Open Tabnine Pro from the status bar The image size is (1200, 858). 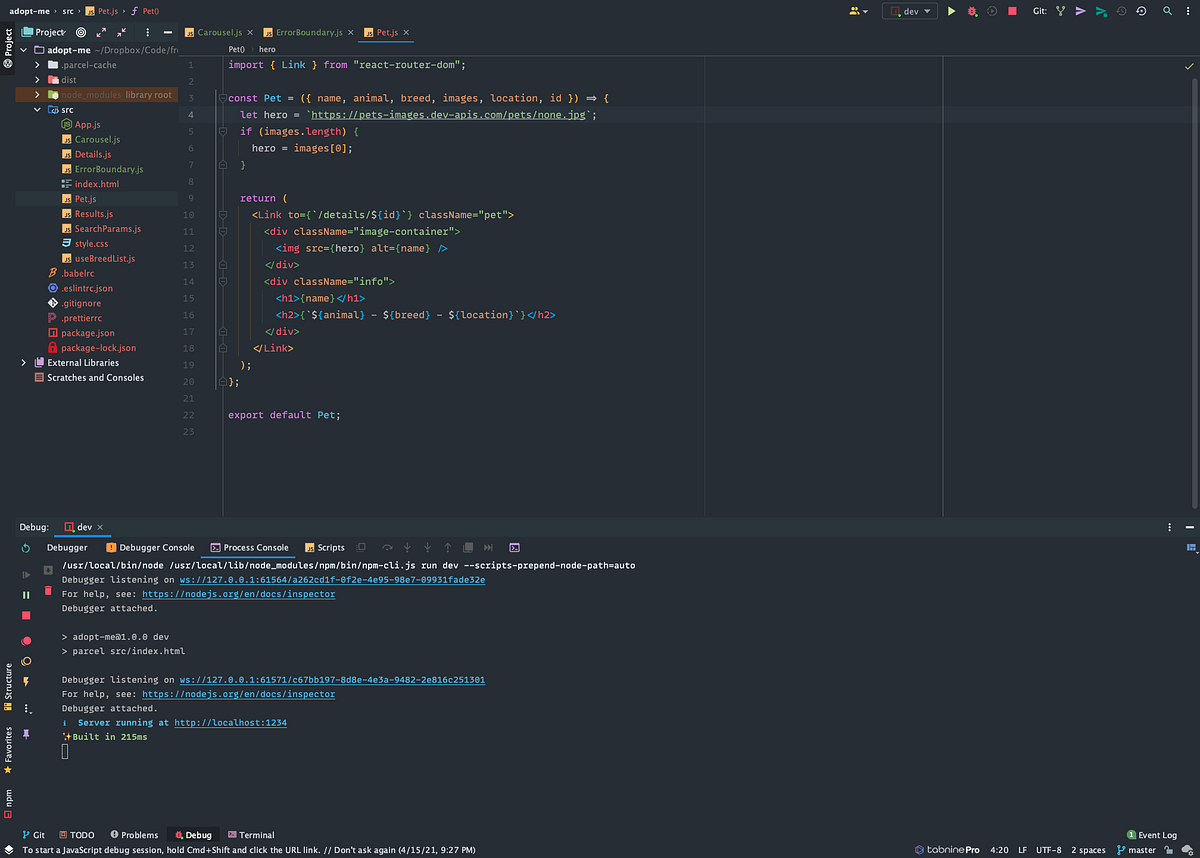click(x=950, y=849)
